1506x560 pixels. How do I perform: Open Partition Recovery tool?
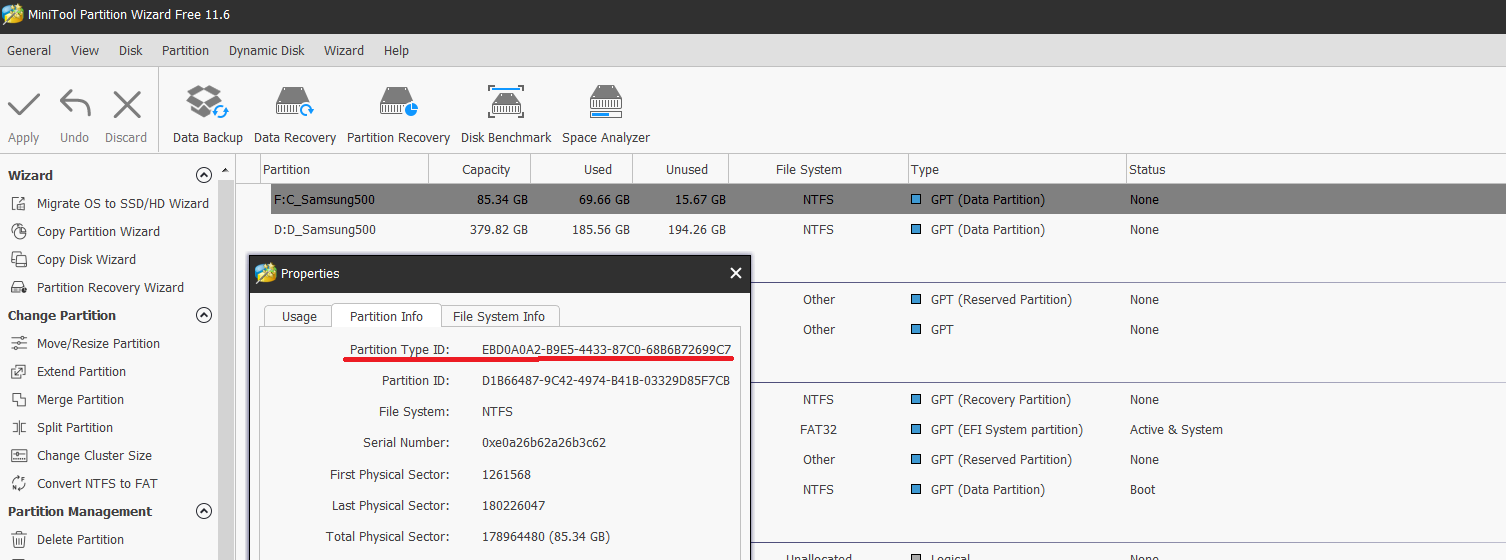398,114
